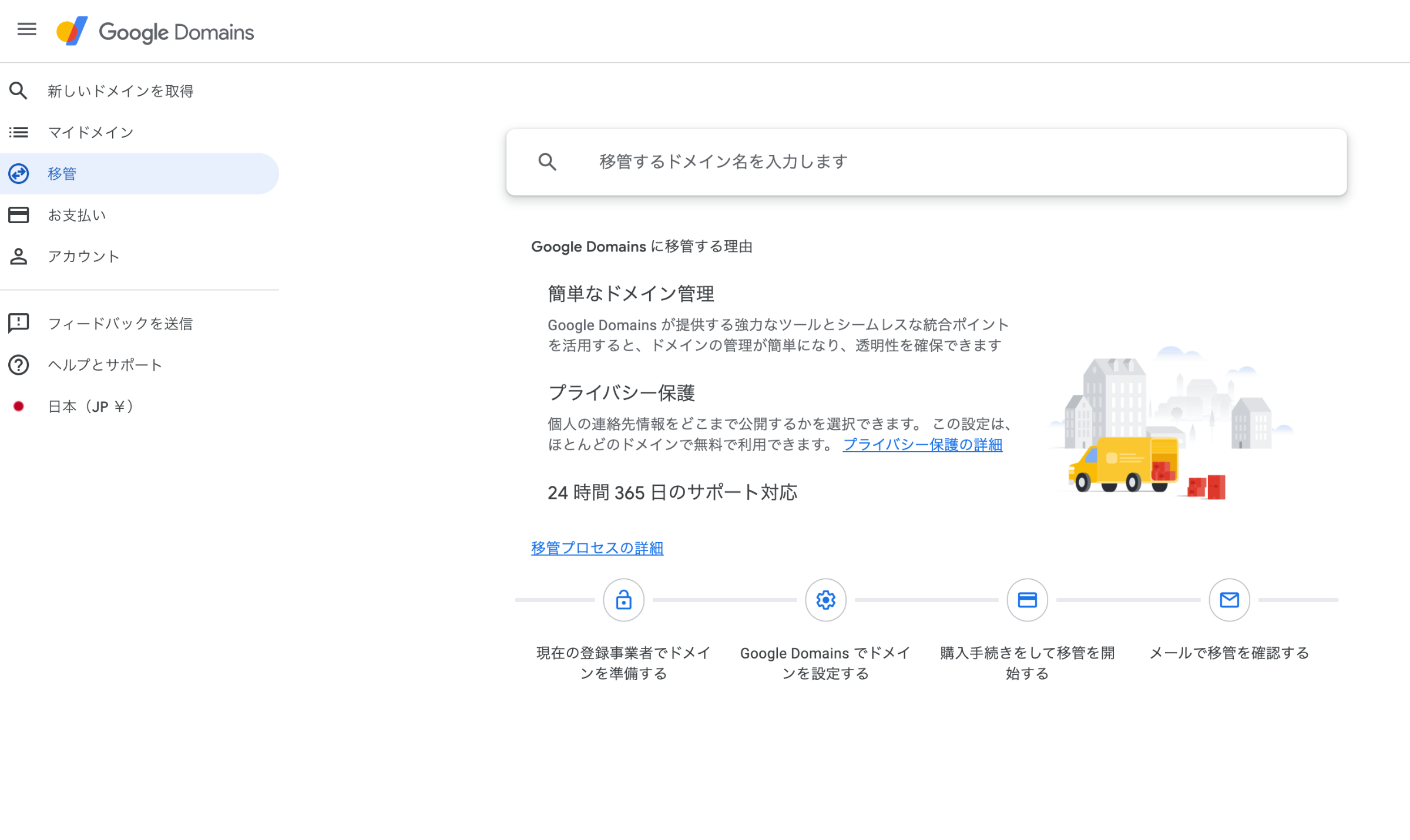The image size is (1410, 840).
Task: Click the フィードバックを送信 feedback icon
Action: point(18,323)
